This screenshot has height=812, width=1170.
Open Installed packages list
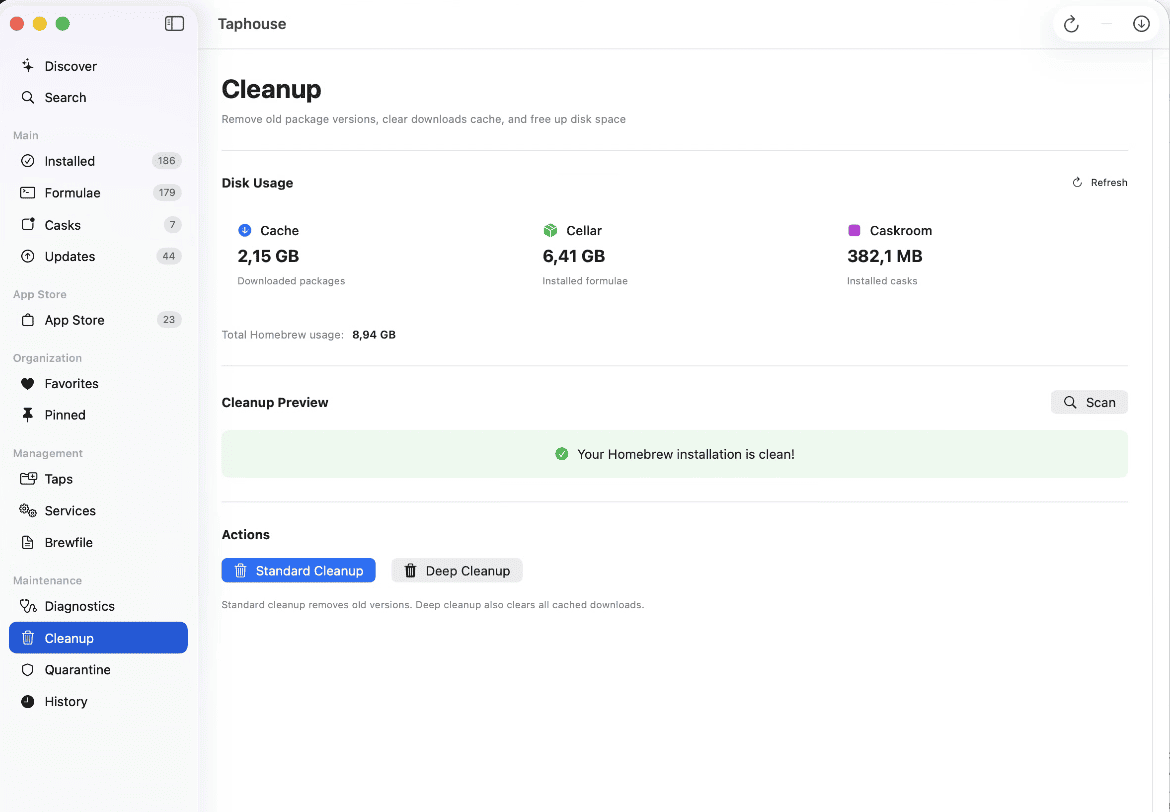point(69,161)
